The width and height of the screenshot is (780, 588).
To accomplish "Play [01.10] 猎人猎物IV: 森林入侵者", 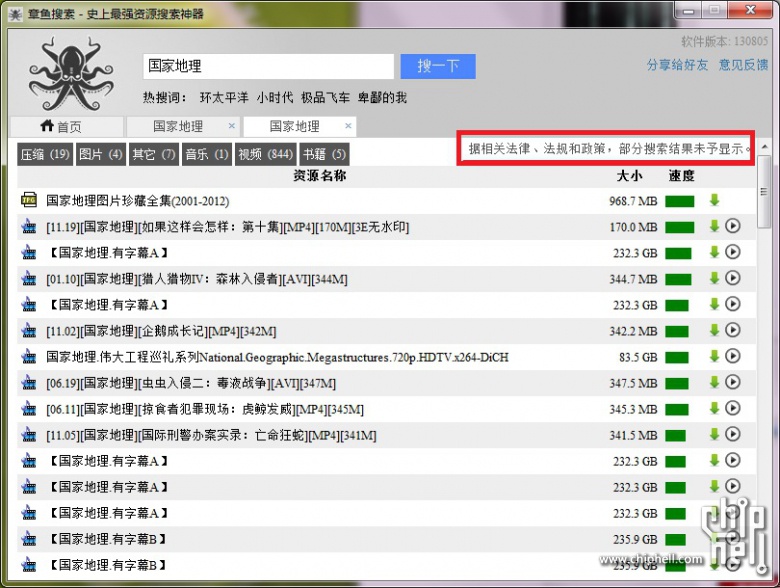I will click(732, 278).
